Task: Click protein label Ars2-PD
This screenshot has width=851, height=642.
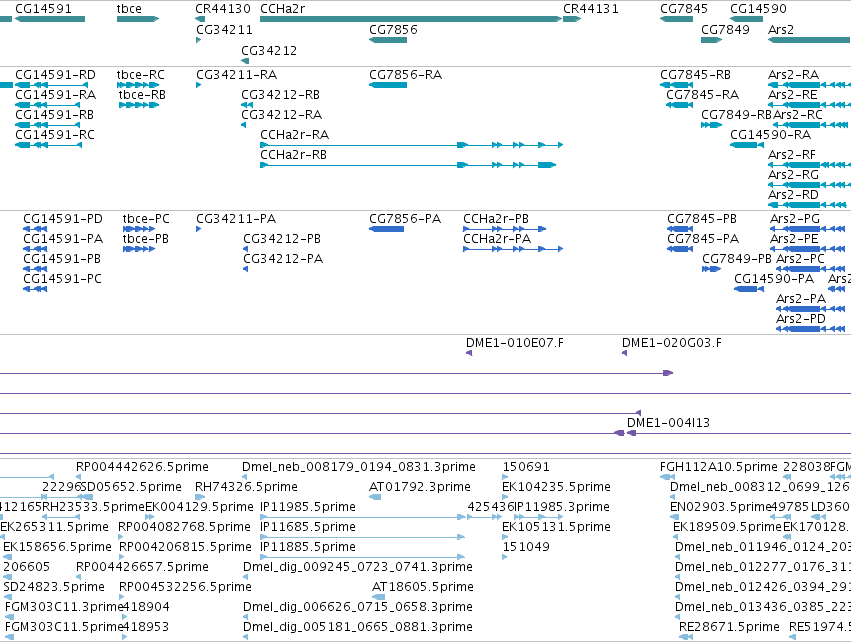Action: click(801, 319)
